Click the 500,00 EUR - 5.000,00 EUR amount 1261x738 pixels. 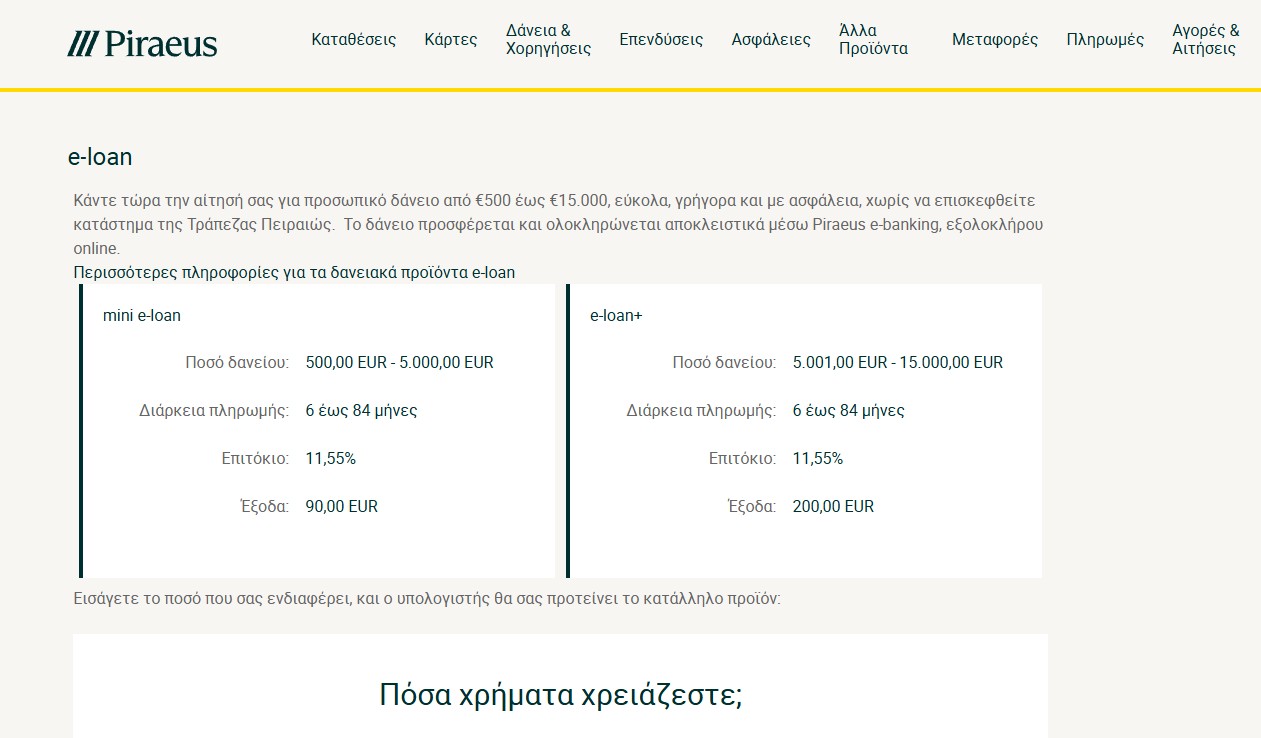click(399, 362)
